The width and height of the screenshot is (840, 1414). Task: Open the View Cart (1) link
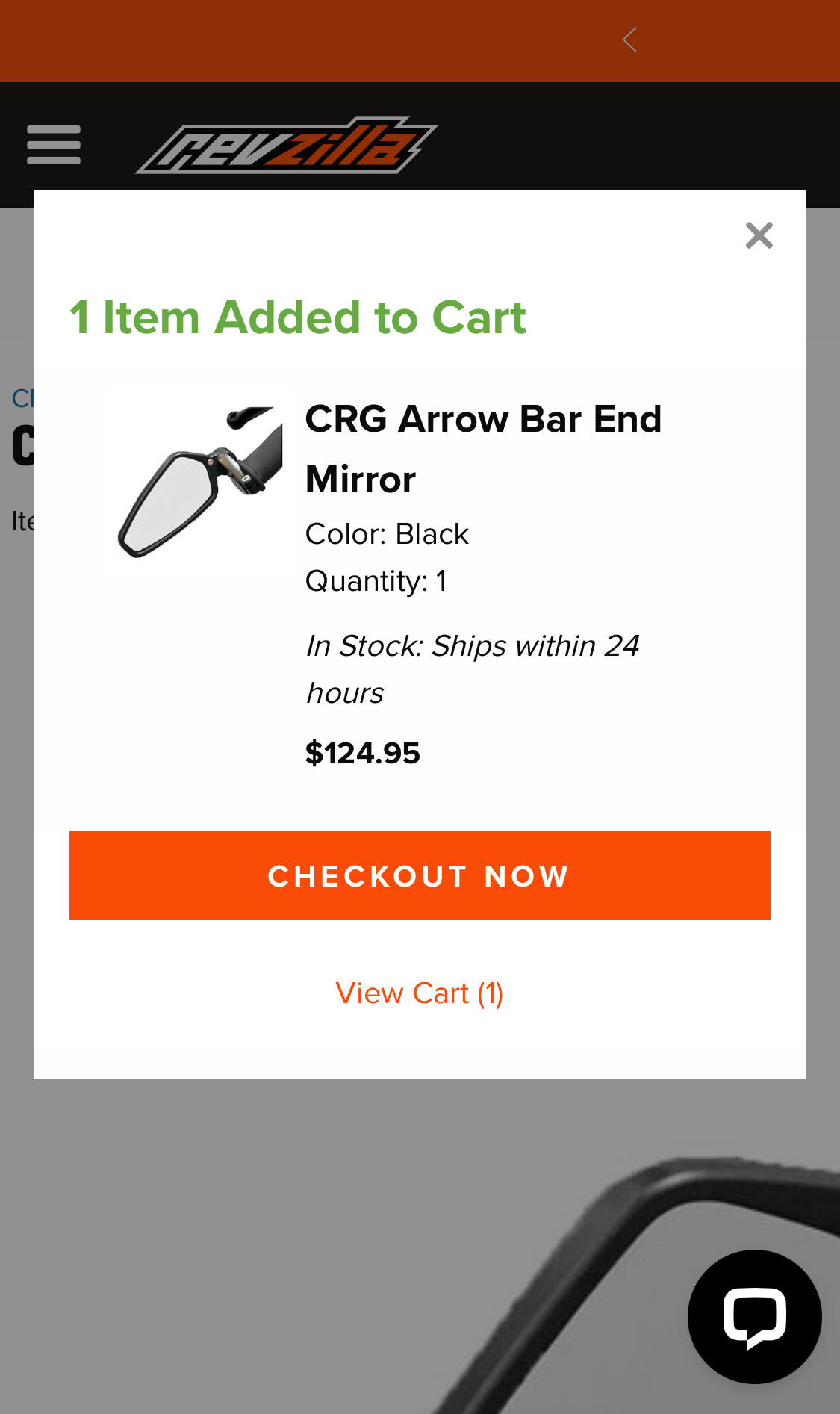pyautogui.click(x=420, y=993)
